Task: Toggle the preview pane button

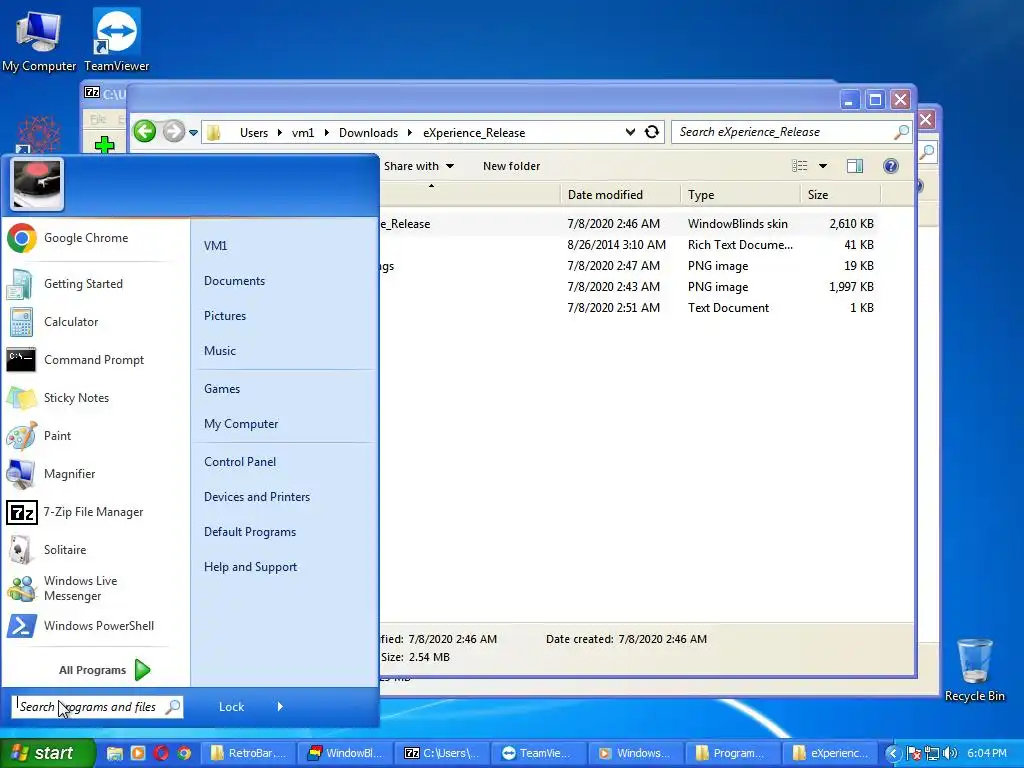Action: 855,166
